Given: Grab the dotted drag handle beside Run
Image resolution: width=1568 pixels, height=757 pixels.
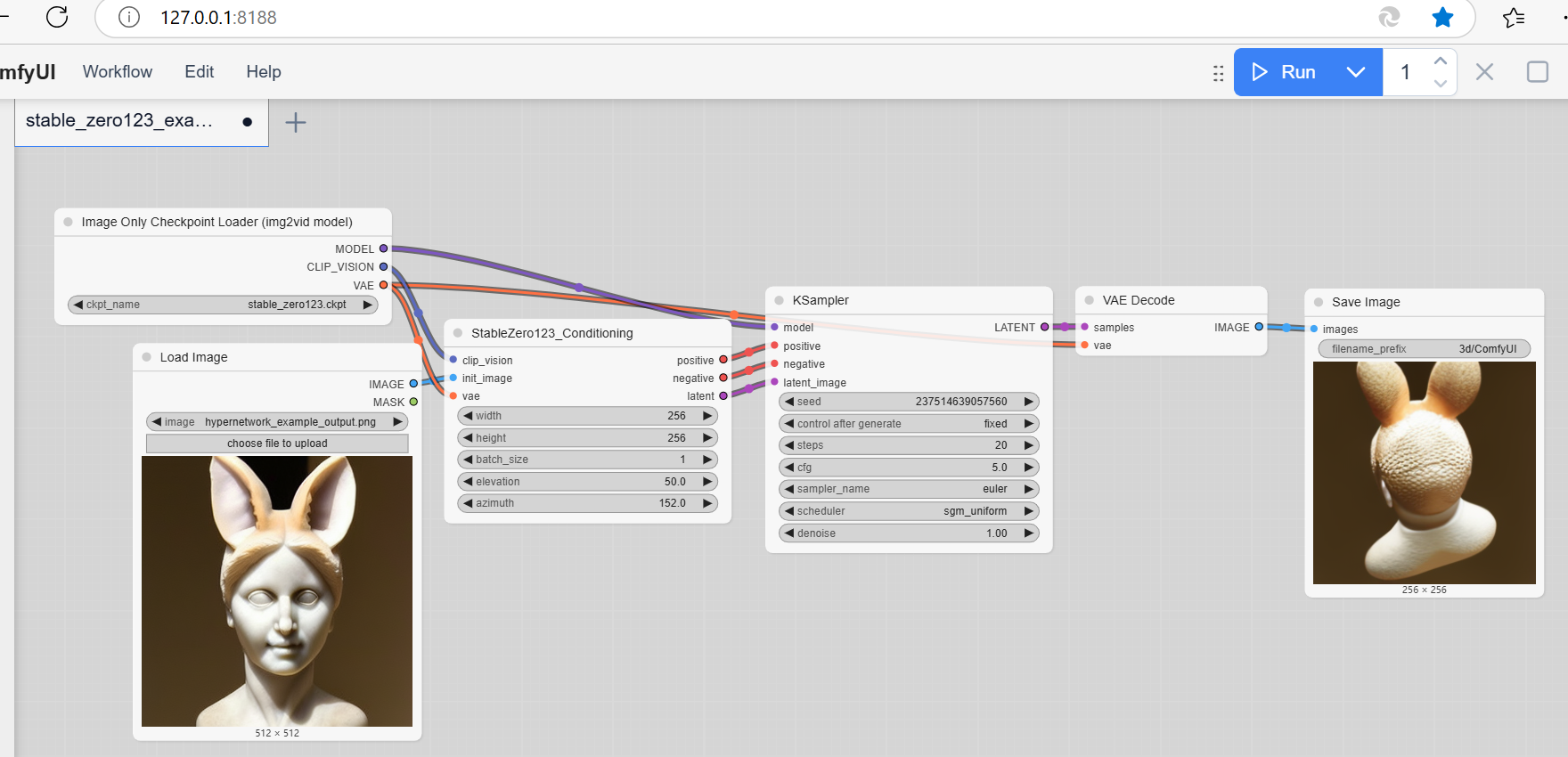Looking at the screenshot, I should pyautogui.click(x=1218, y=73).
